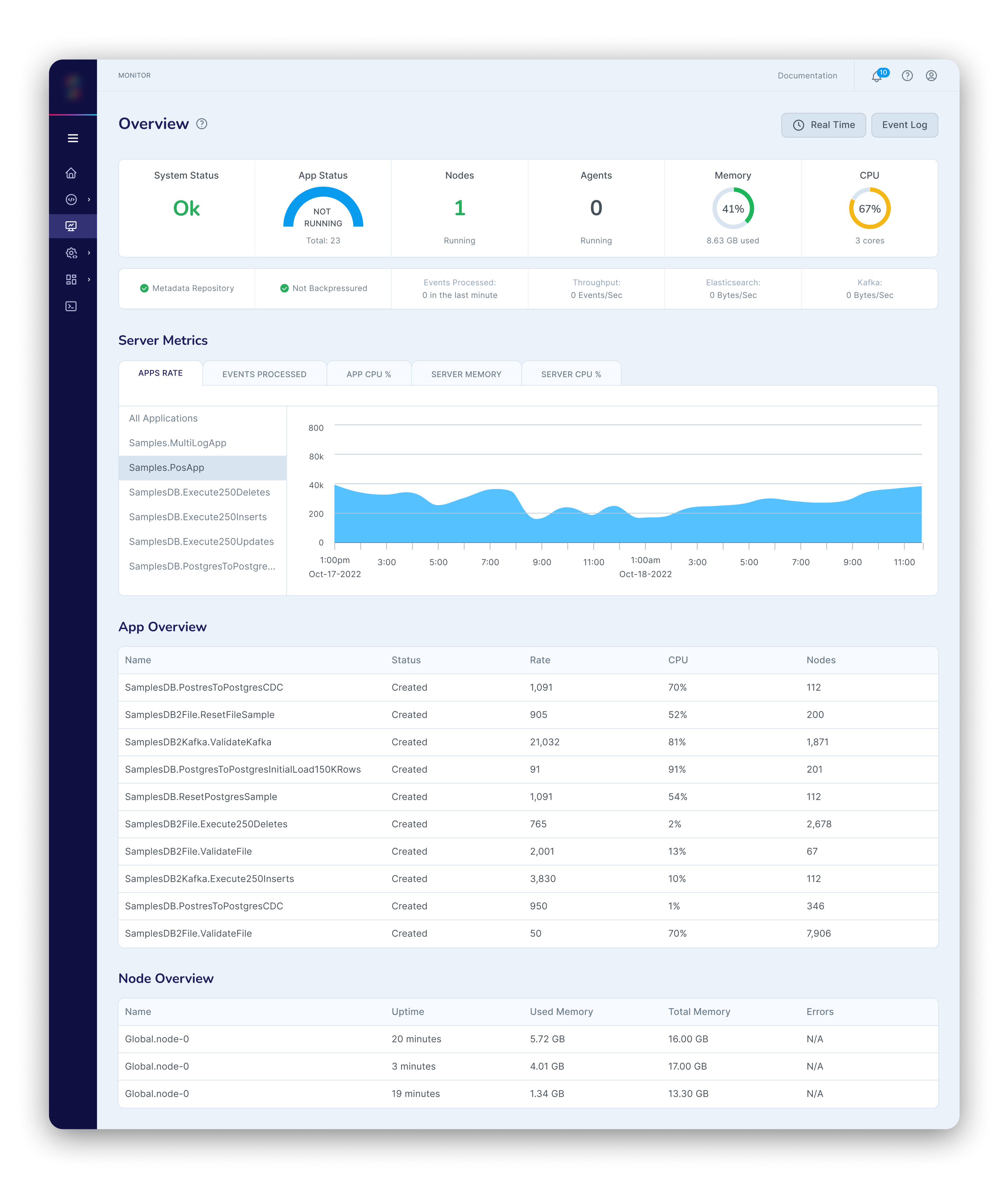Open the Event Log button

[x=904, y=125]
